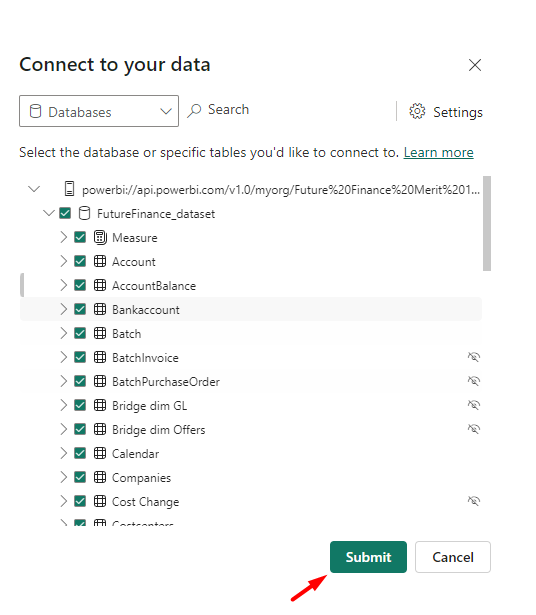Click the table list vertical scrollbar thumb
The height and width of the screenshot is (615, 536).
(x=487, y=224)
